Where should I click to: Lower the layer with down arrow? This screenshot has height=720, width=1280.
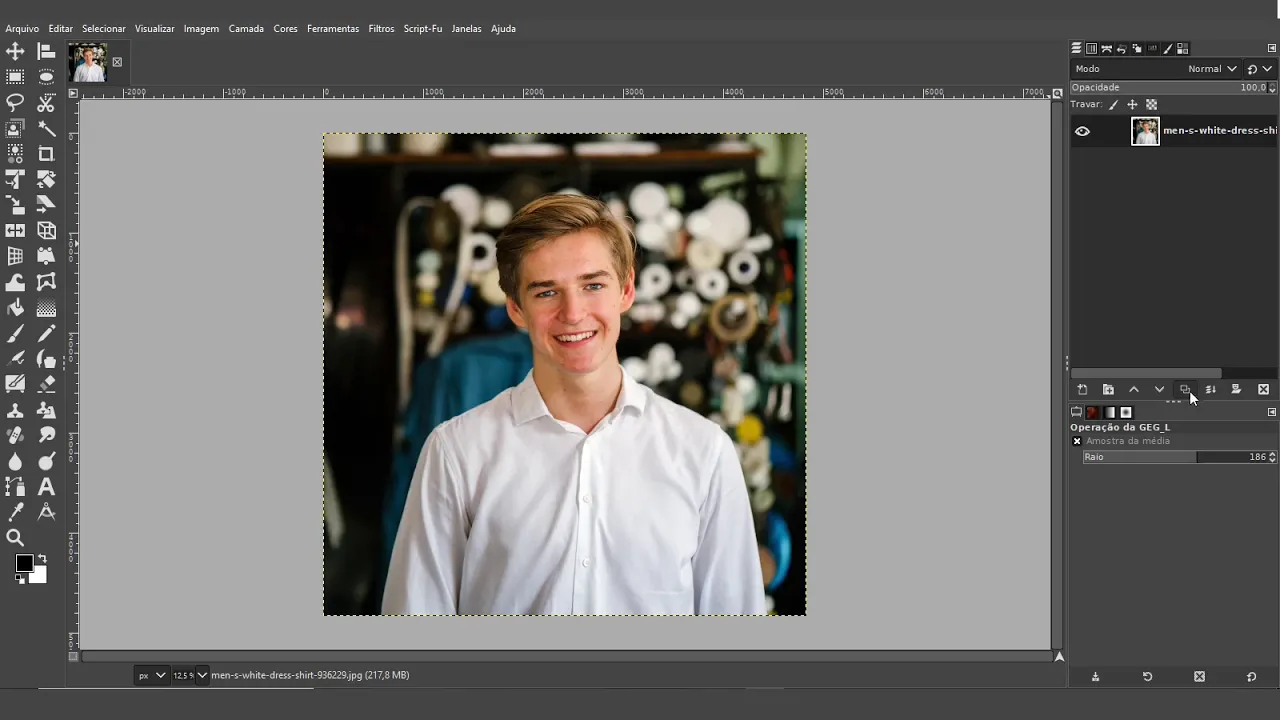pyautogui.click(x=1159, y=389)
